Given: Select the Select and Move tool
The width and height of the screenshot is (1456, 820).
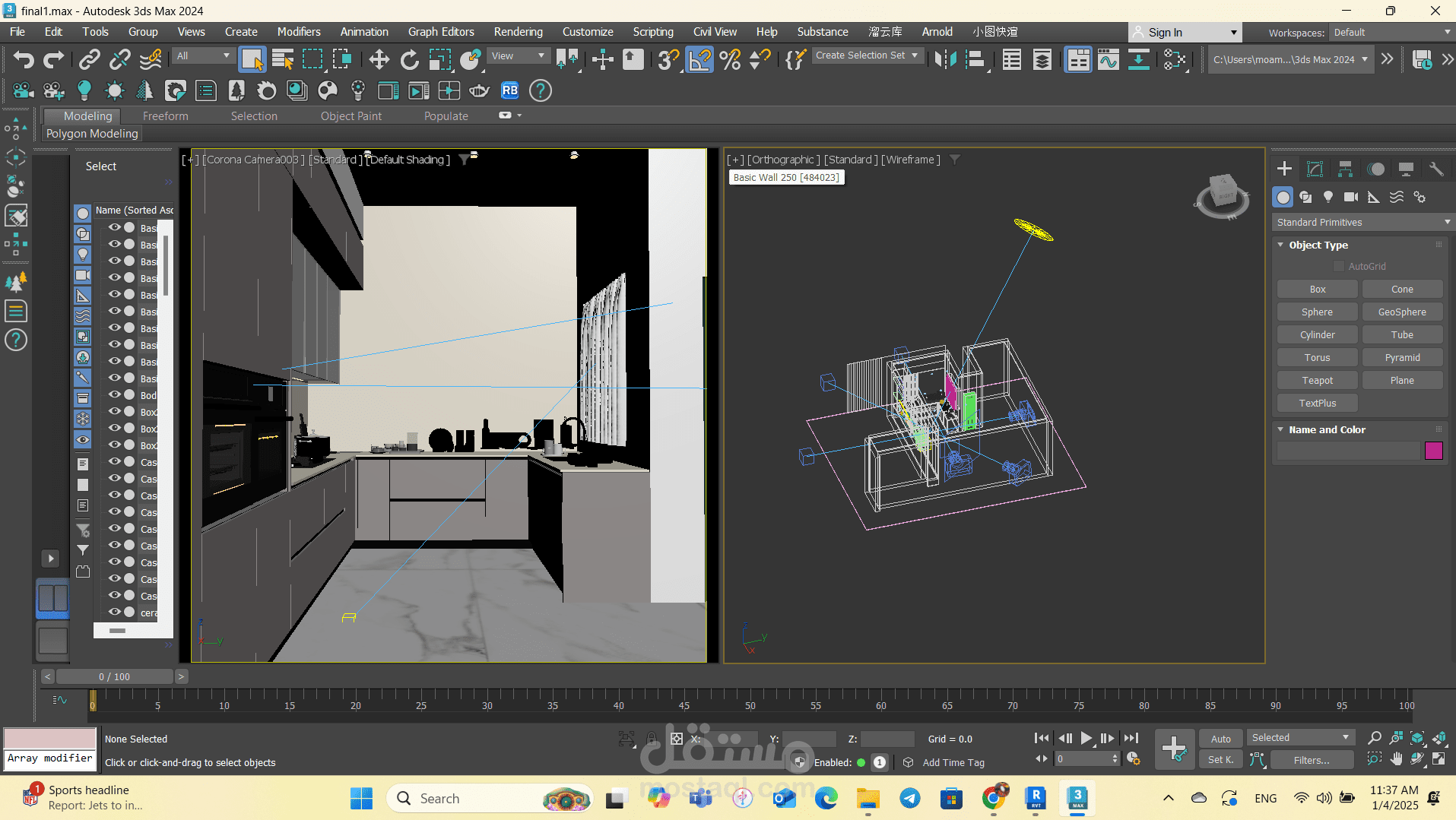Looking at the screenshot, I should [379, 59].
